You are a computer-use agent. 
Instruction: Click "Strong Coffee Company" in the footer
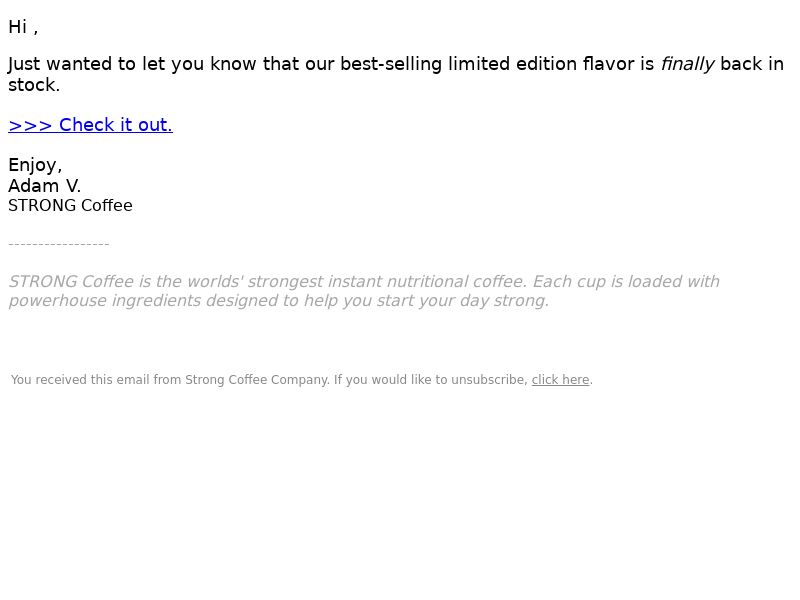pyautogui.click(x=257, y=380)
